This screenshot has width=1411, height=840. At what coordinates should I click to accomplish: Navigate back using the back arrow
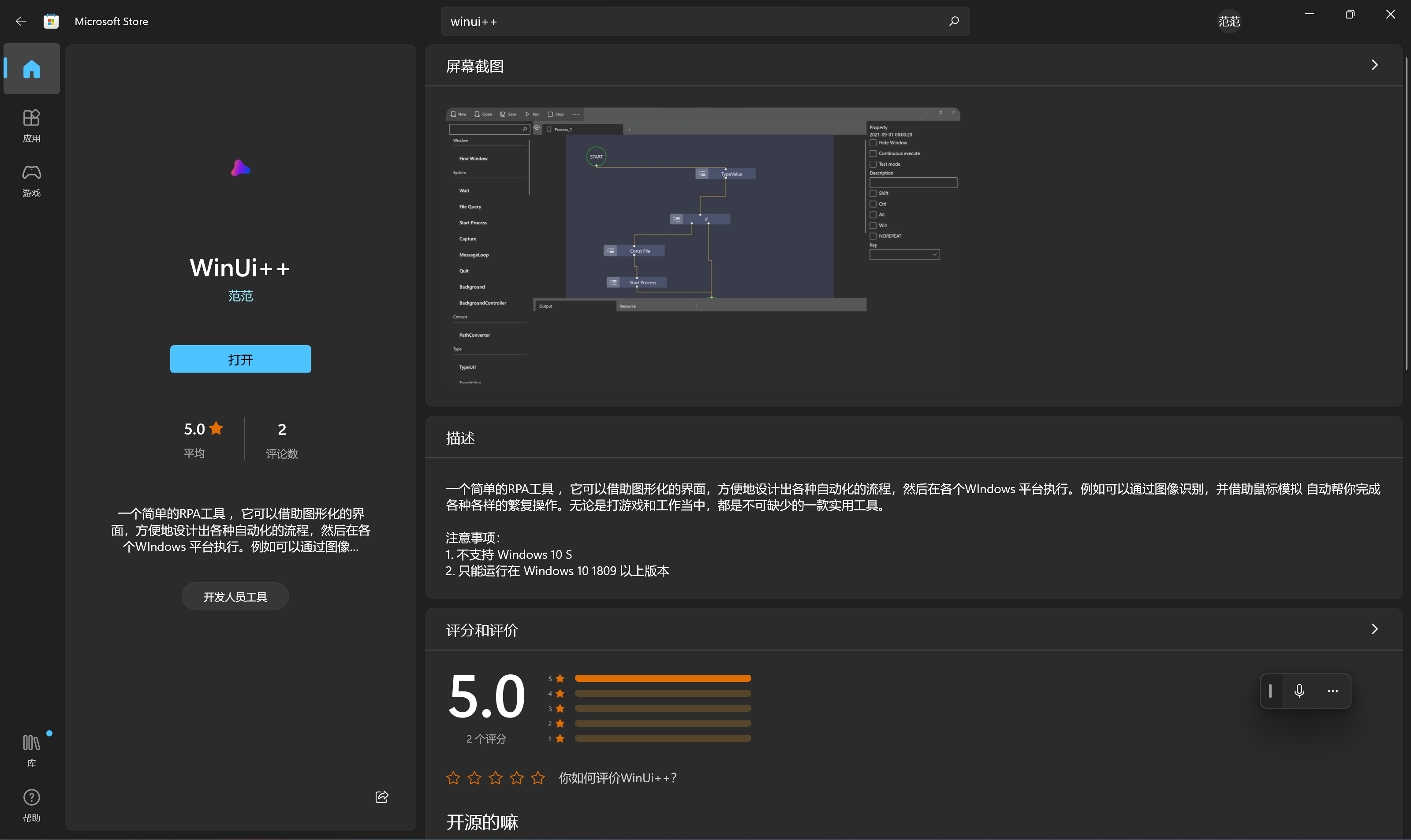tap(20, 21)
